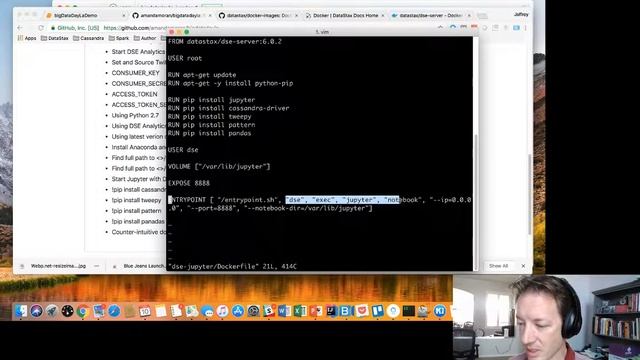Open Apps bookmark shortcut
This screenshot has height=360, width=640.
pyautogui.click(x=27, y=38)
